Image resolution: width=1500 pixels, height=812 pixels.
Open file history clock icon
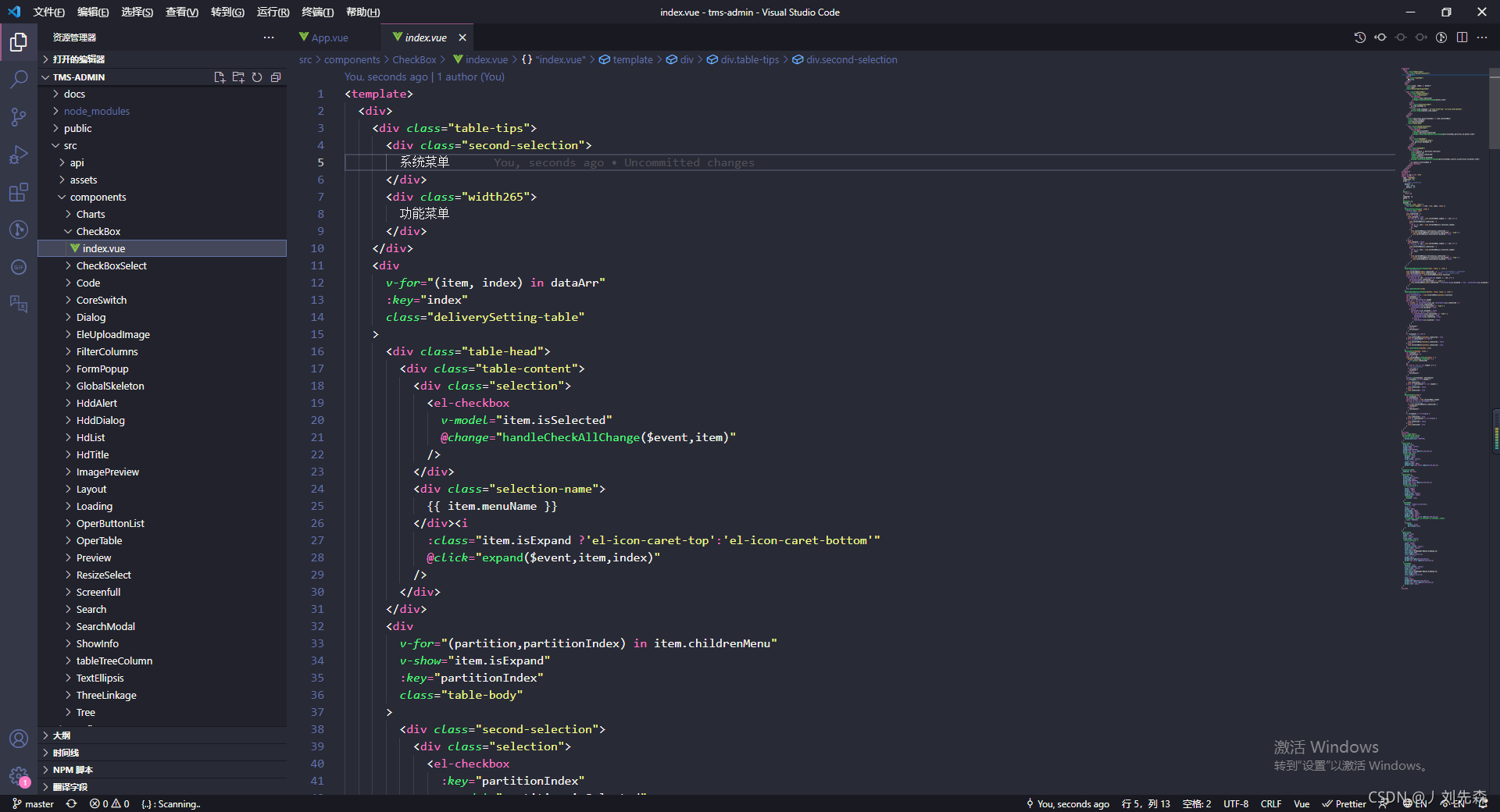pyautogui.click(x=1360, y=37)
